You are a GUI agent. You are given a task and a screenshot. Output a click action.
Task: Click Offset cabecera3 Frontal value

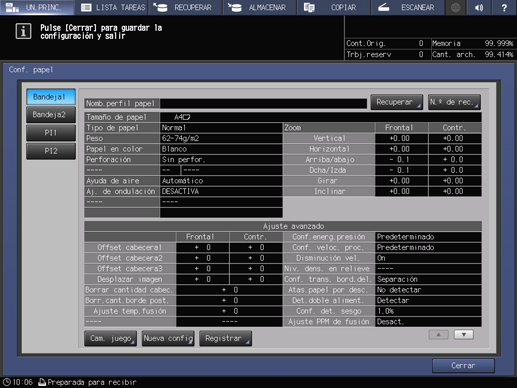click(x=202, y=269)
